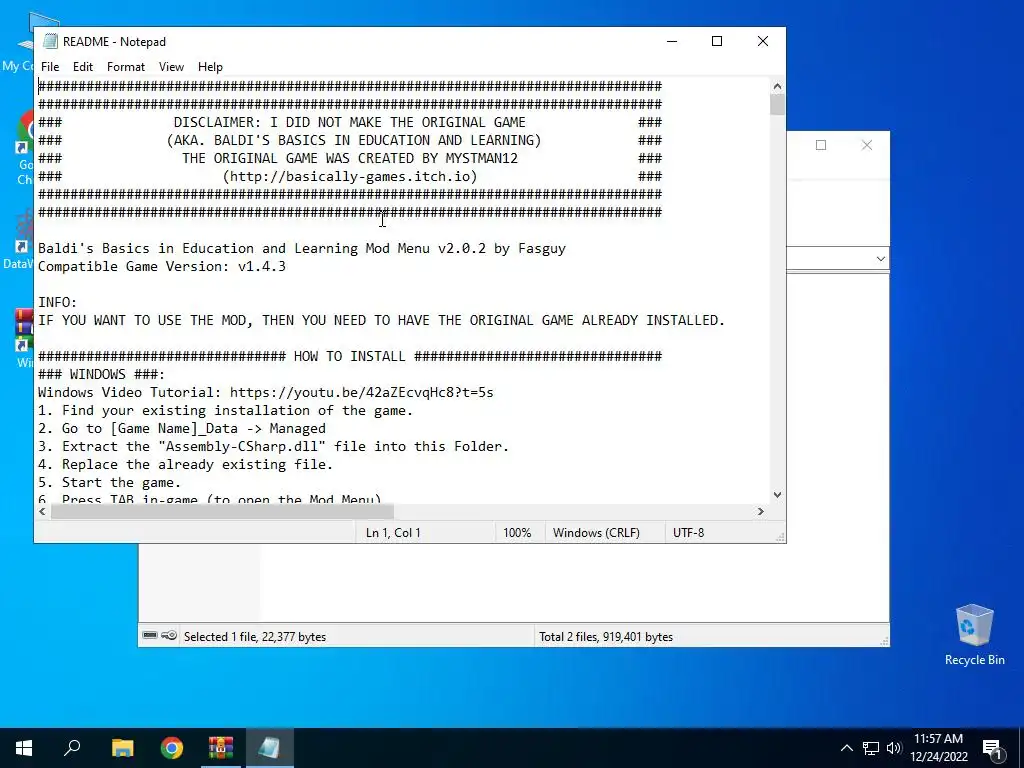The image size is (1024, 768).
Task: Click the key icon in WinRAR status bar
Action: click(x=169, y=635)
